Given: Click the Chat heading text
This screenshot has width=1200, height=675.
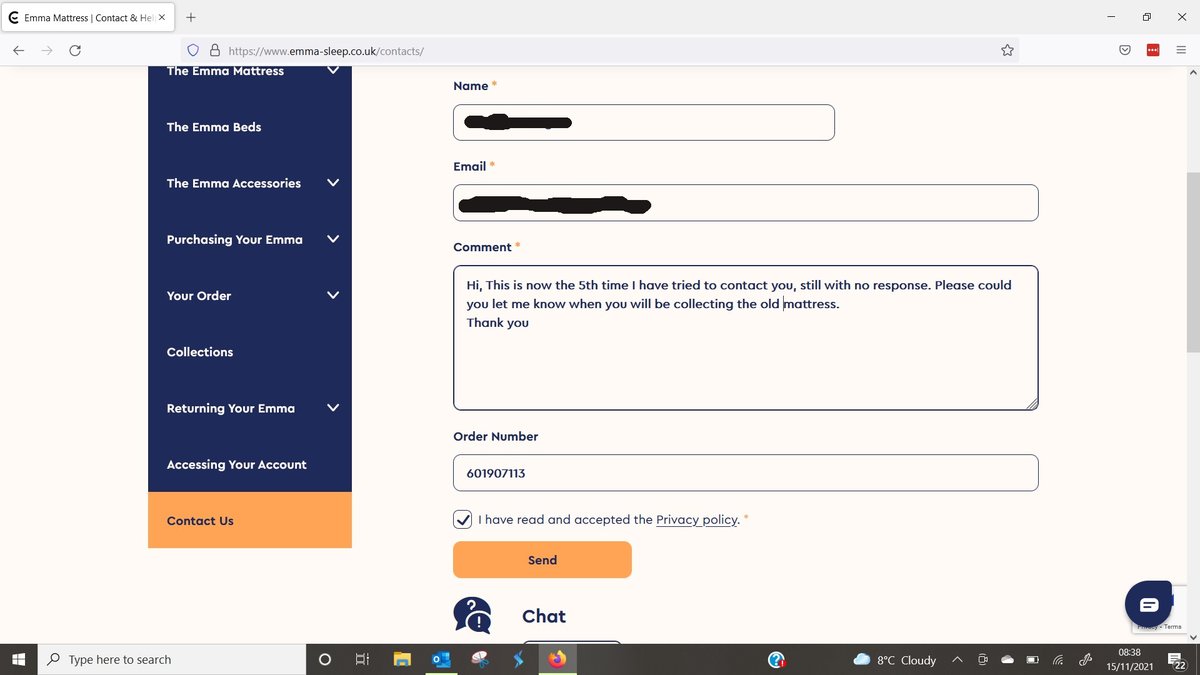Looking at the screenshot, I should click(x=544, y=616).
